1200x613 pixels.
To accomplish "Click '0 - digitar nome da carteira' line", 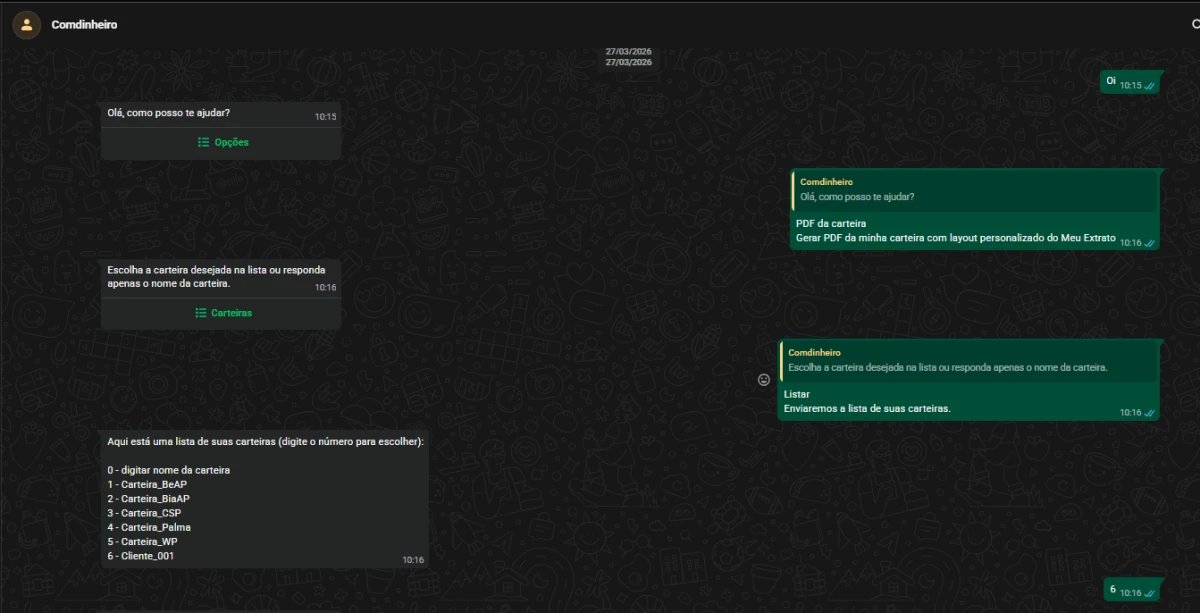I will [168, 470].
